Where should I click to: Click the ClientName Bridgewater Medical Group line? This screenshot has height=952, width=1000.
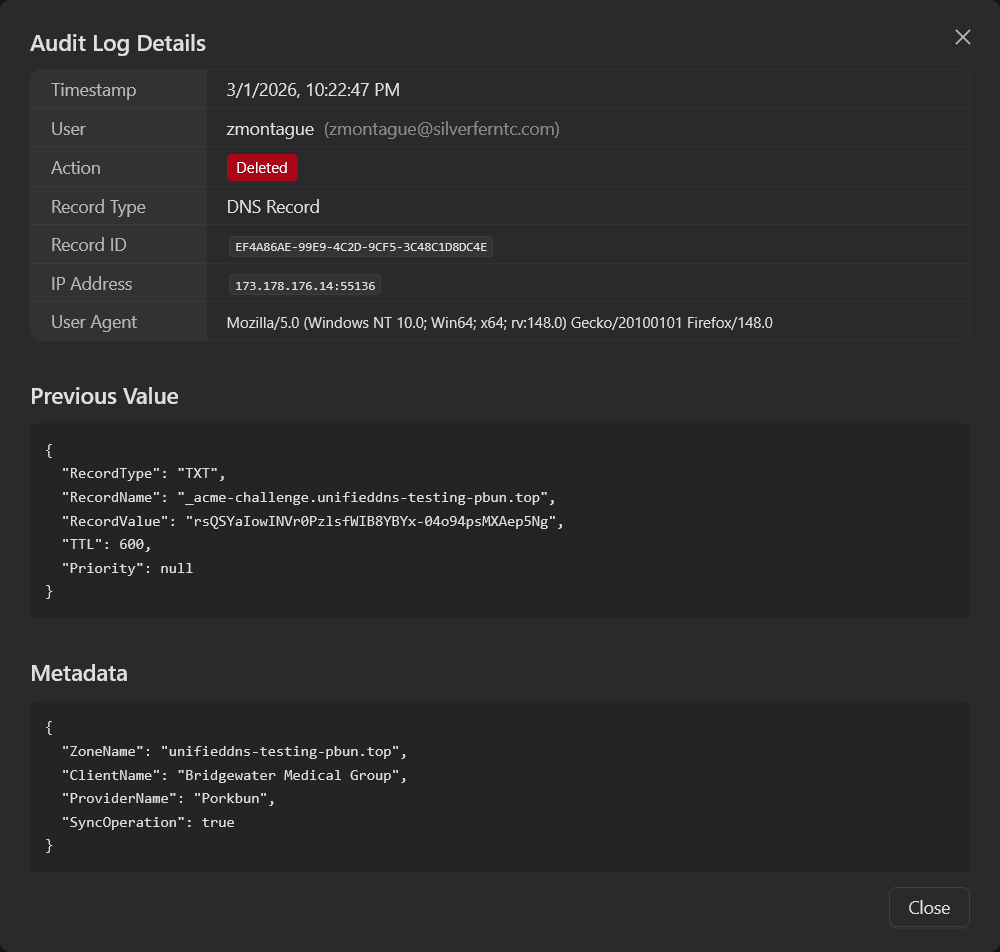click(235, 775)
